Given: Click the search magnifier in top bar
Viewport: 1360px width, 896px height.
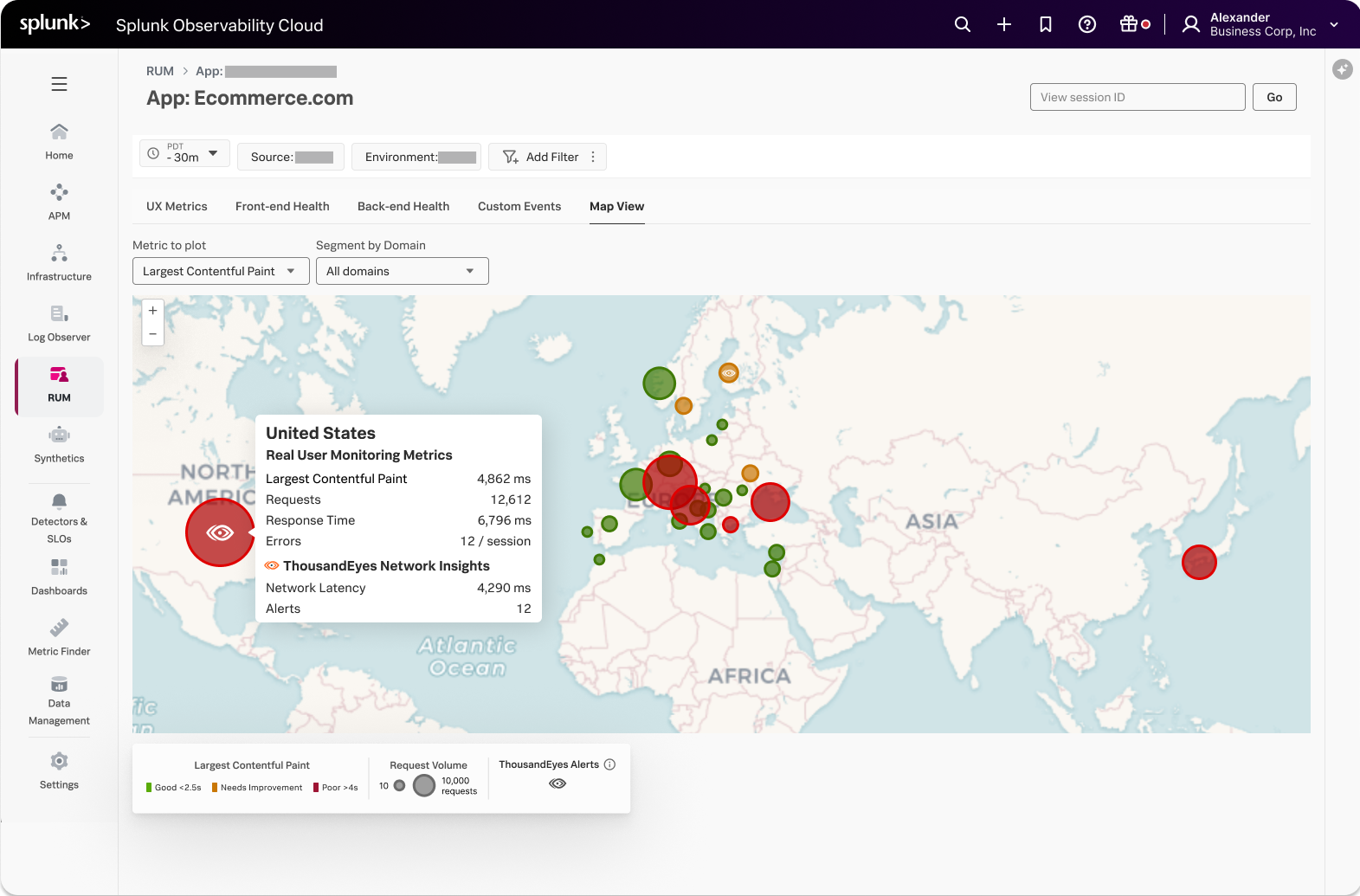Looking at the screenshot, I should click(x=962, y=24).
